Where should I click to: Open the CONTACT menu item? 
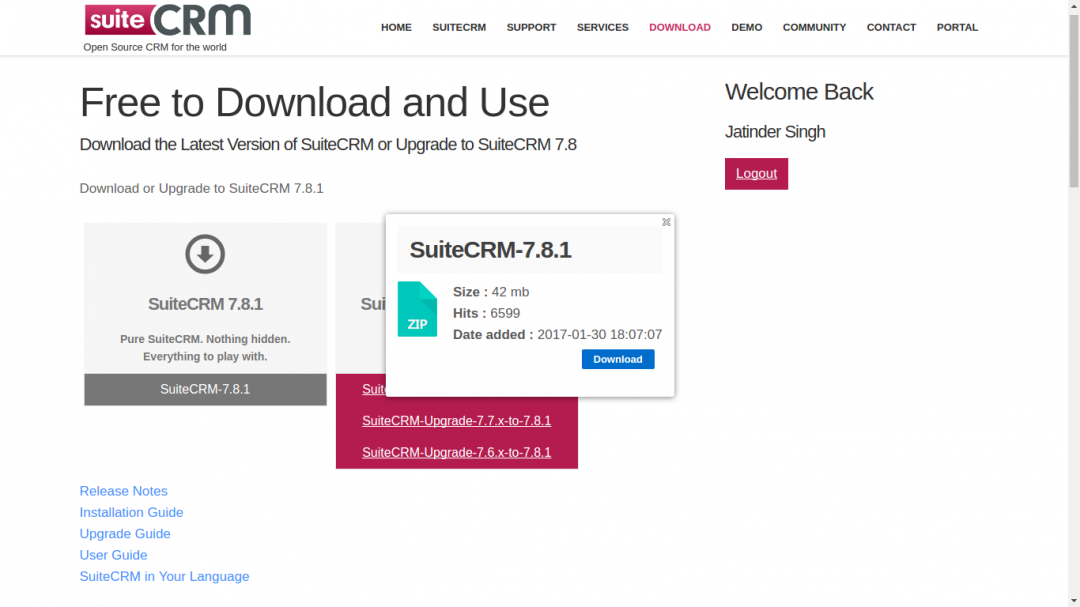[x=891, y=27]
